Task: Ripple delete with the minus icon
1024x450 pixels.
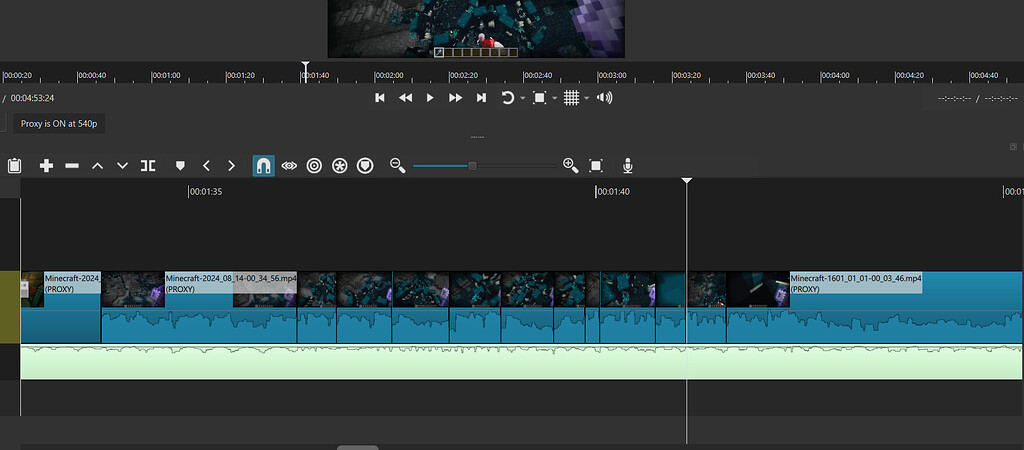Action: 72,166
